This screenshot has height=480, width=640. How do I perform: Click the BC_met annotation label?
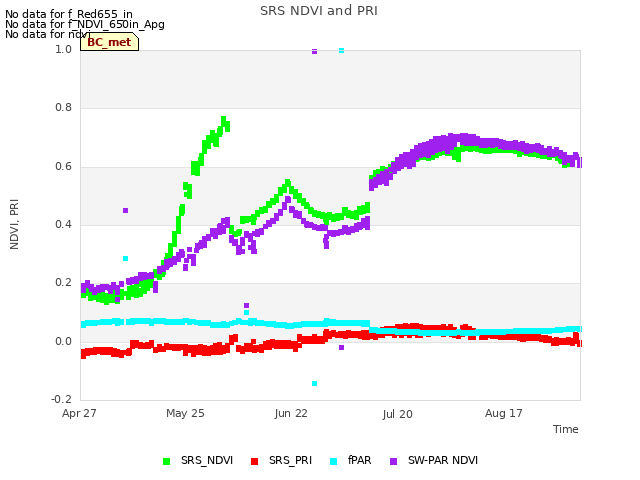[x=109, y=42]
